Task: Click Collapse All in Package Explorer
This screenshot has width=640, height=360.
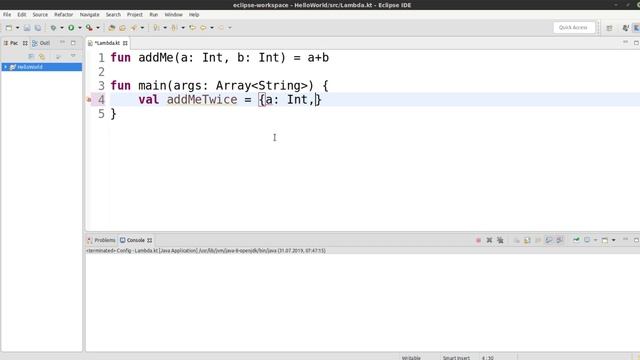Action: [x=31, y=56]
